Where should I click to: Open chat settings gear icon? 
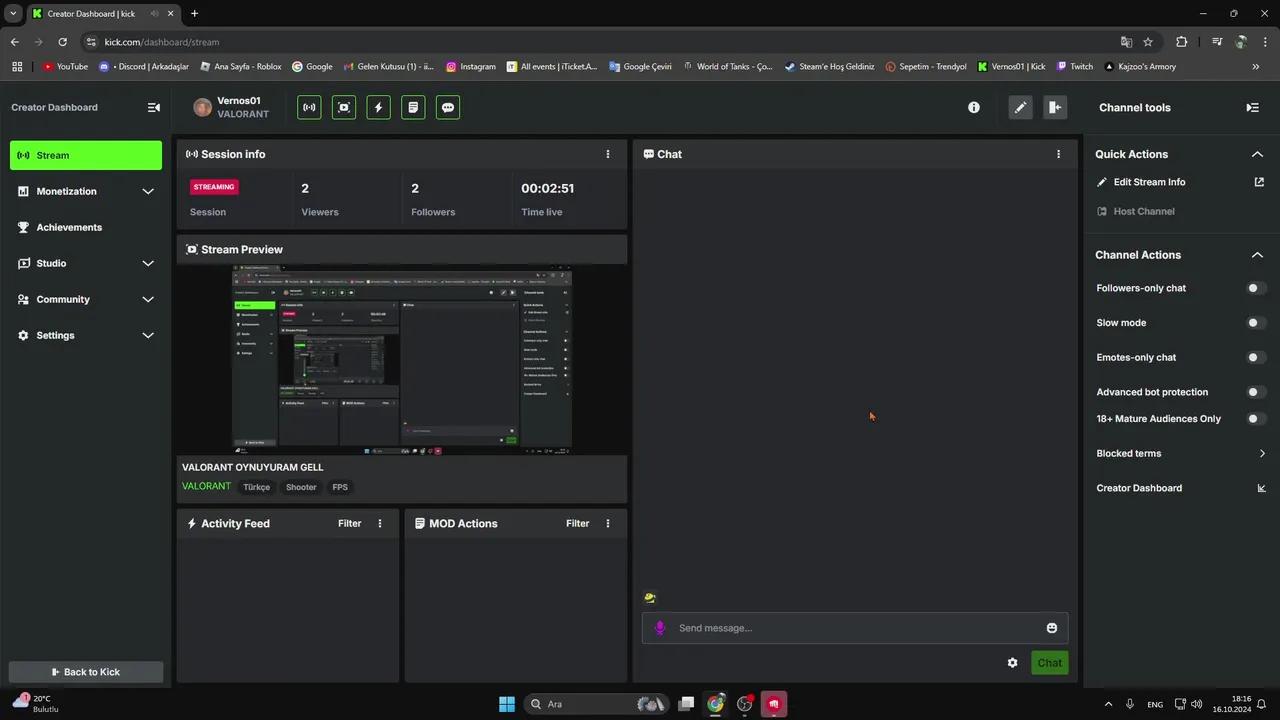(x=1013, y=663)
